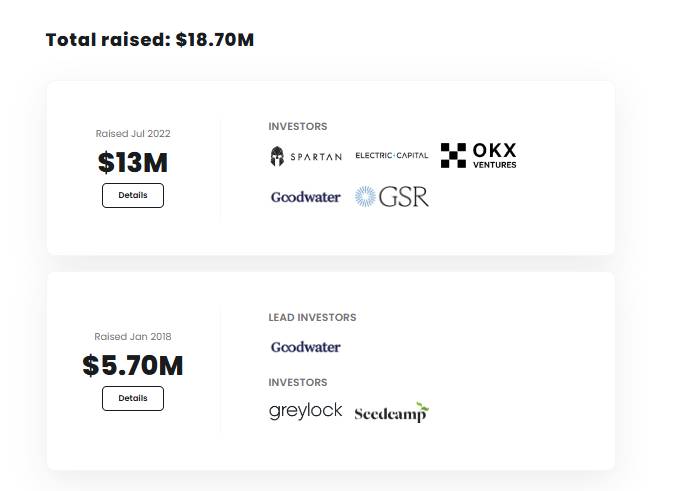Click the LEAD INVESTORS heading
Viewport: 681px width, 491px height.
[312, 317]
